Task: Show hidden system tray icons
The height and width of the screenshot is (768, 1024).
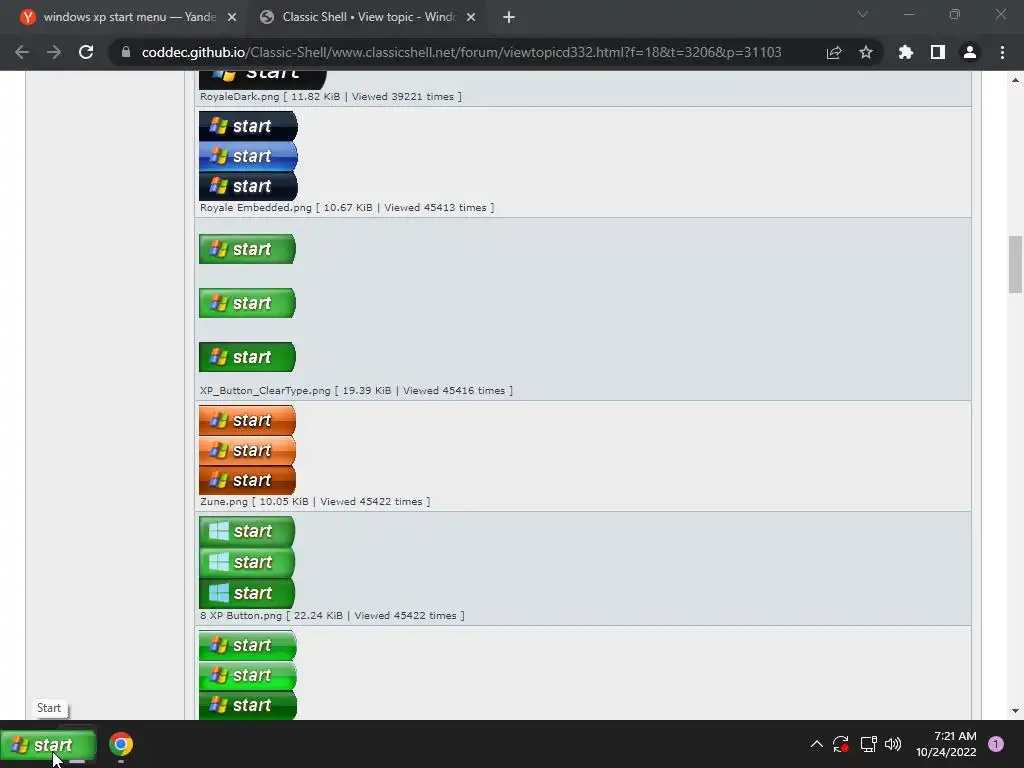Action: (x=816, y=744)
